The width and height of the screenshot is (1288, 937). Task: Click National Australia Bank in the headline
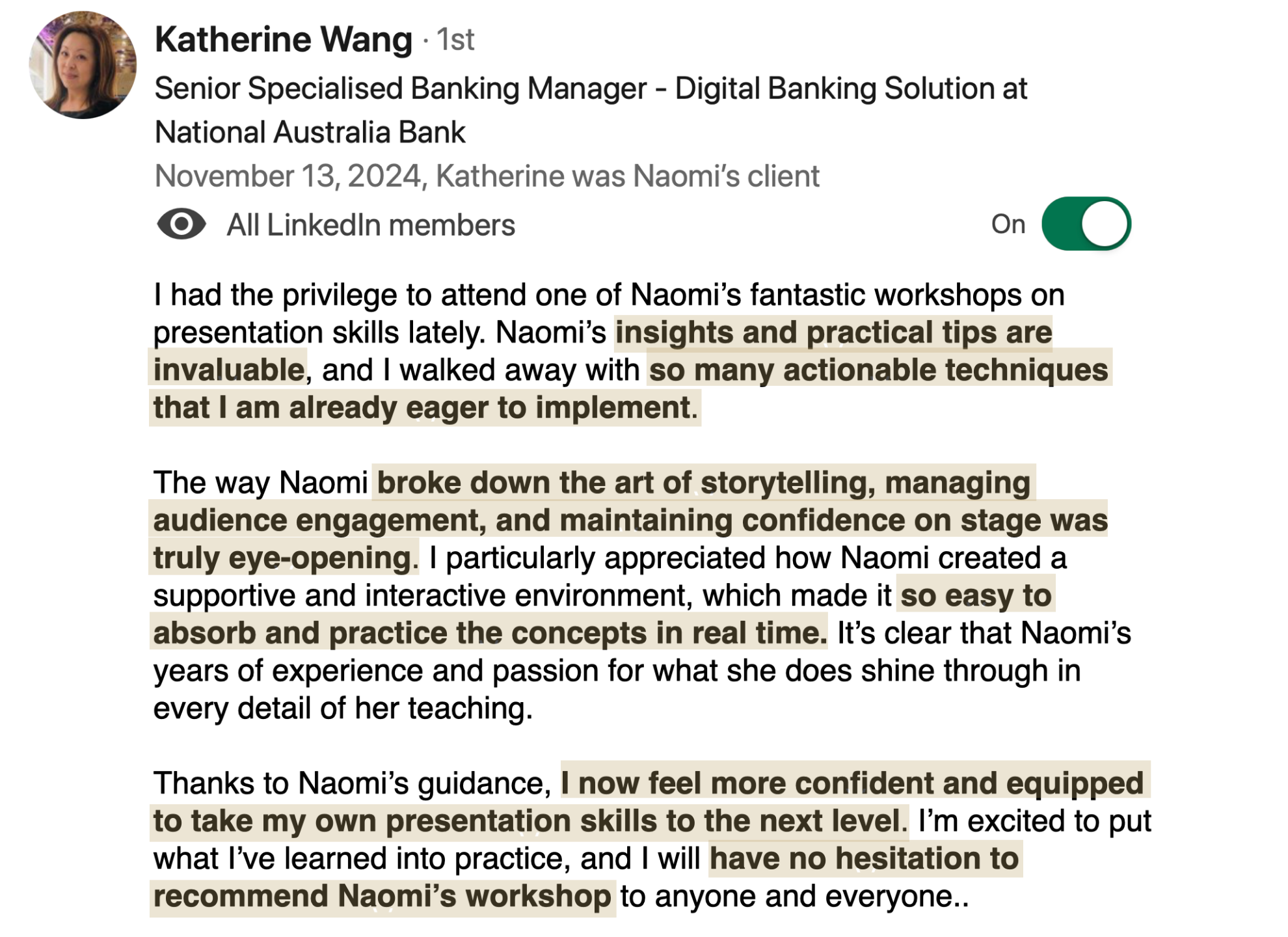[310, 132]
